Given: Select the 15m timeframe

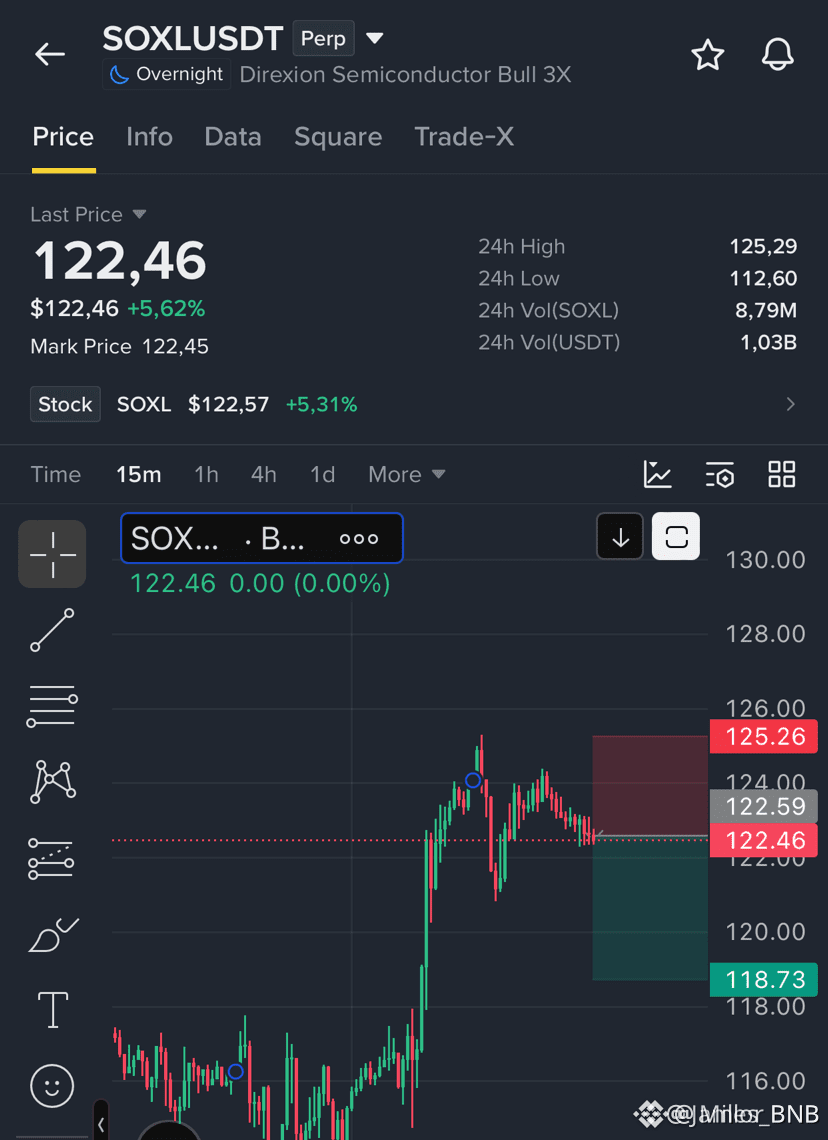Looking at the screenshot, I should (139, 475).
